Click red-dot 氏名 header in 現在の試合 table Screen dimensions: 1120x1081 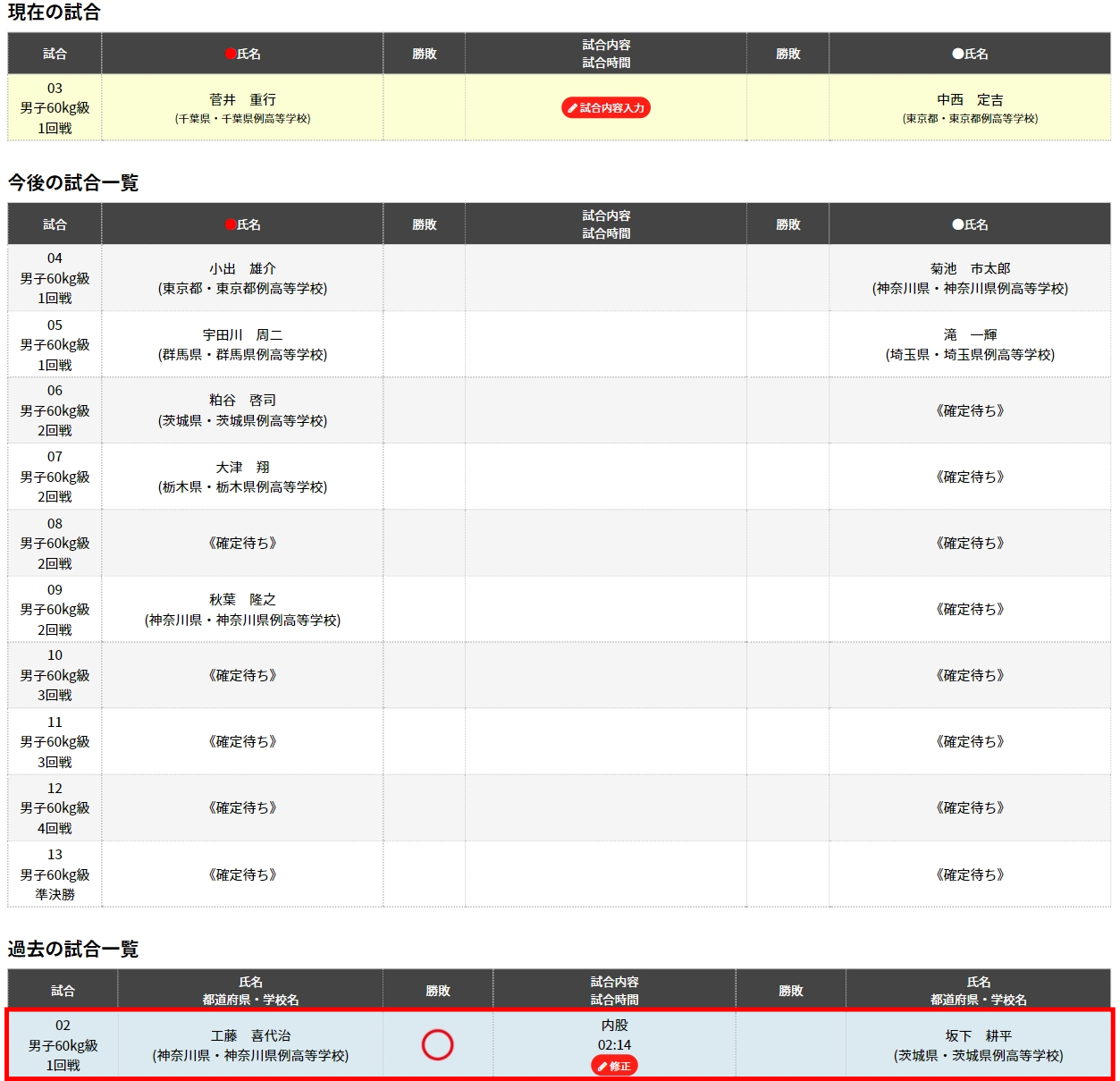coord(243,54)
